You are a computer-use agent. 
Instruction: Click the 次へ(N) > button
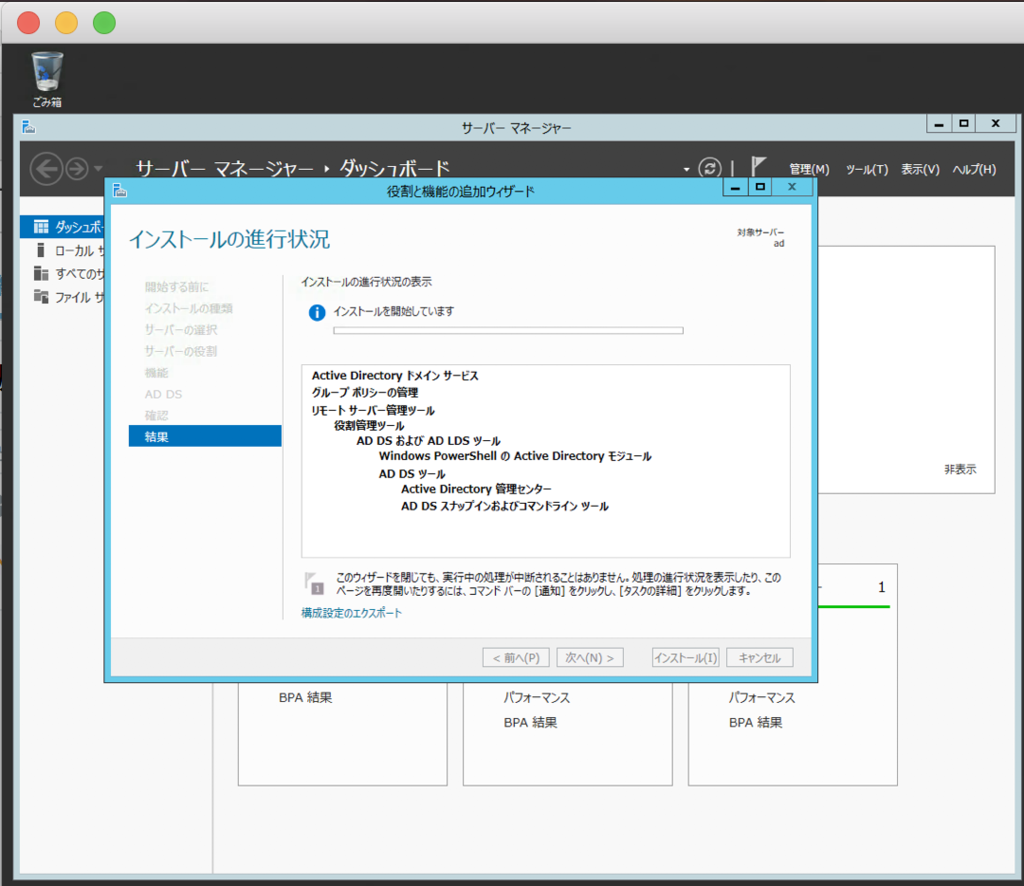[590, 657]
